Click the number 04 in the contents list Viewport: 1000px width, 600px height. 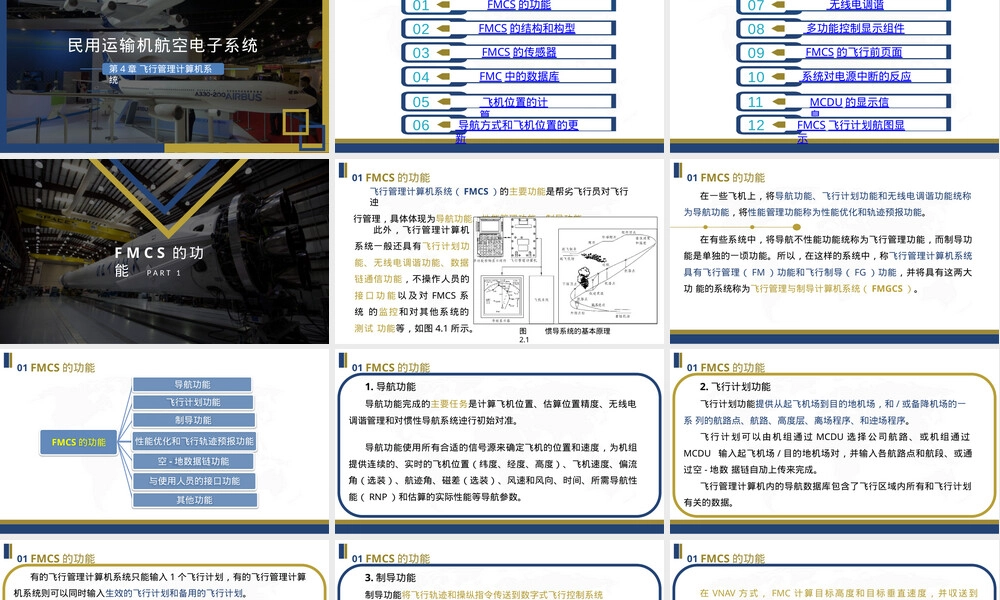pyautogui.click(x=421, y=77)
